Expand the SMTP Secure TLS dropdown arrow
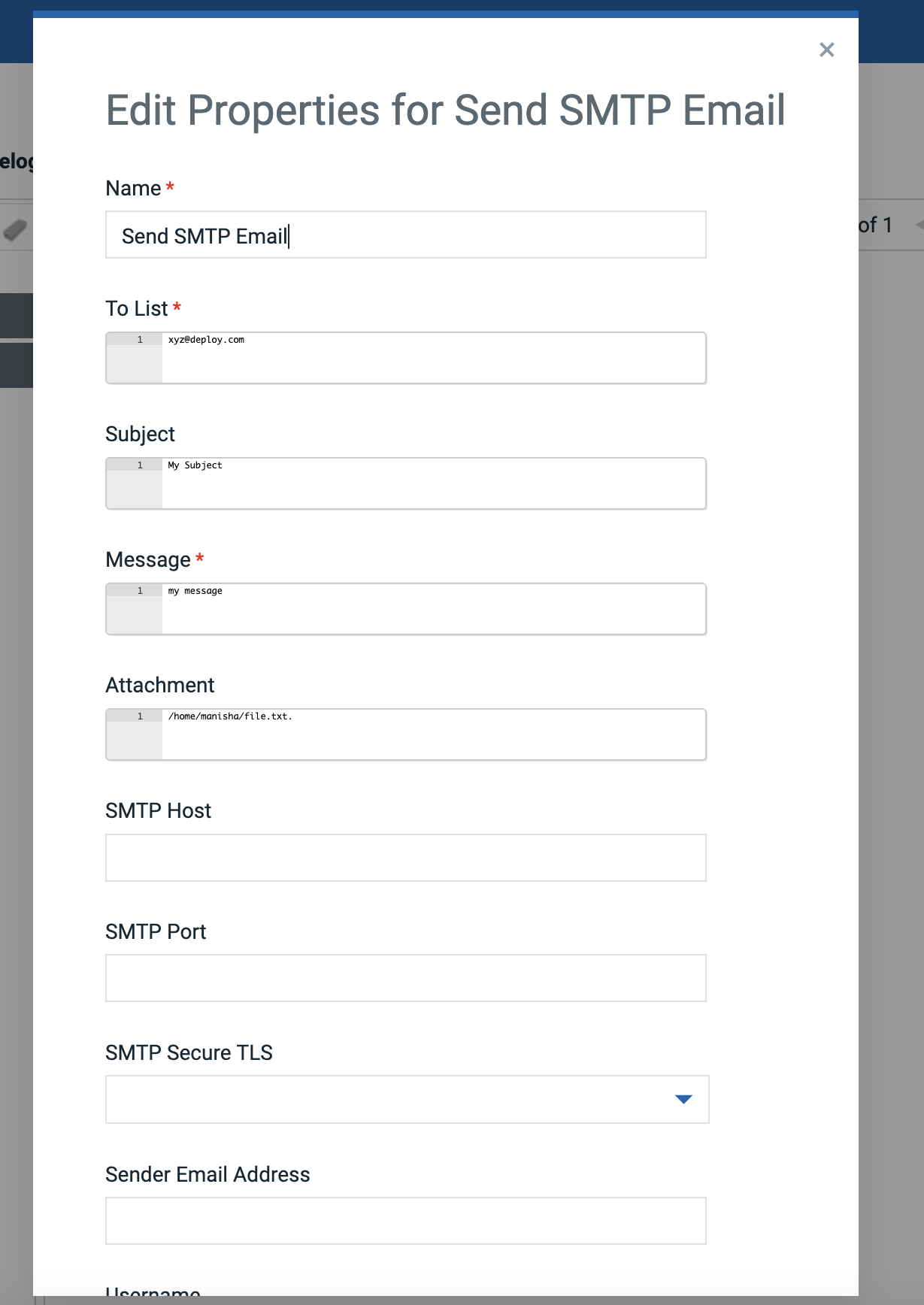This screenshot has height=1305, width=924. [x=683, y=1099]
